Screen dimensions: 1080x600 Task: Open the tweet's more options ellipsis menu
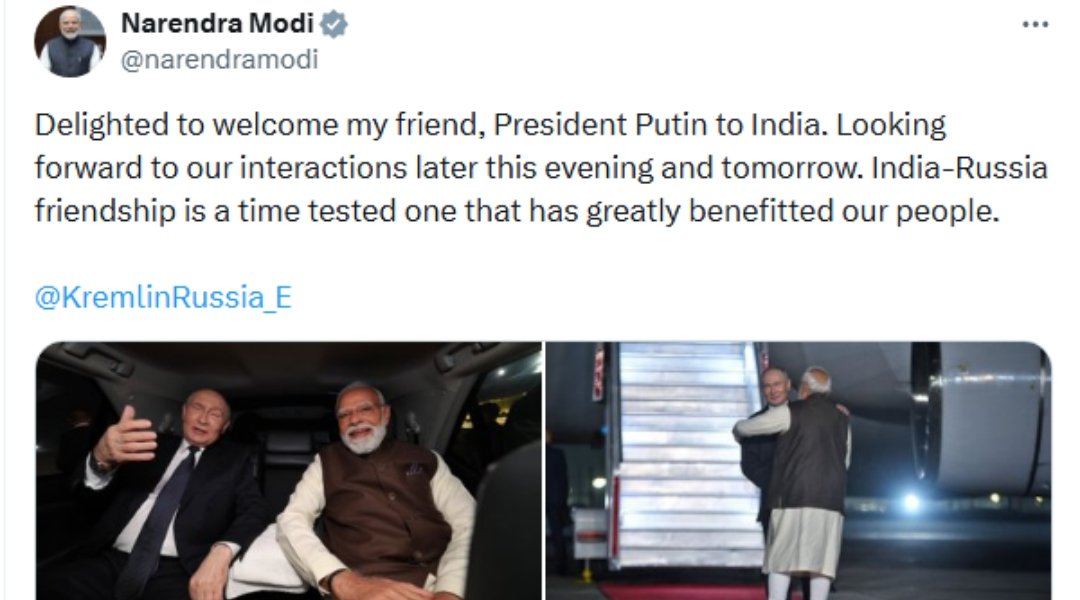(x=1035, y=23)
